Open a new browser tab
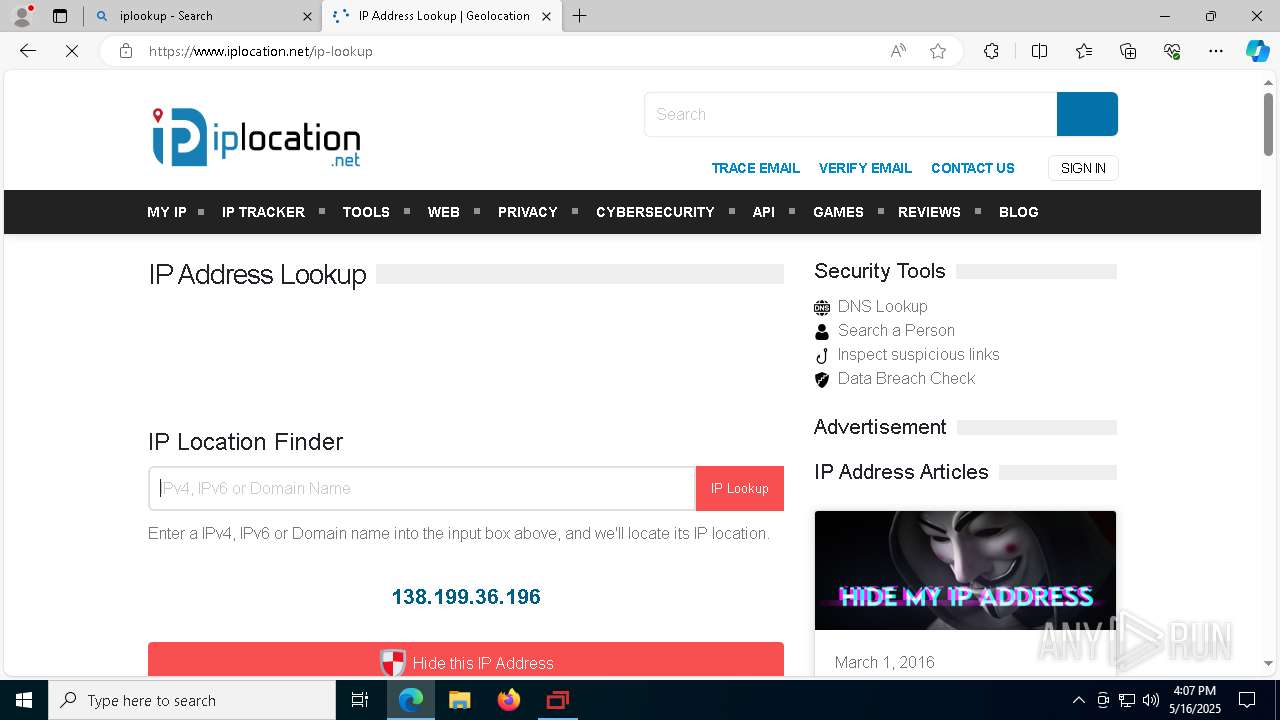Image resolution: width=1280 pixels, height=720 pixels. pyautogui.click(x=580, y=16)
